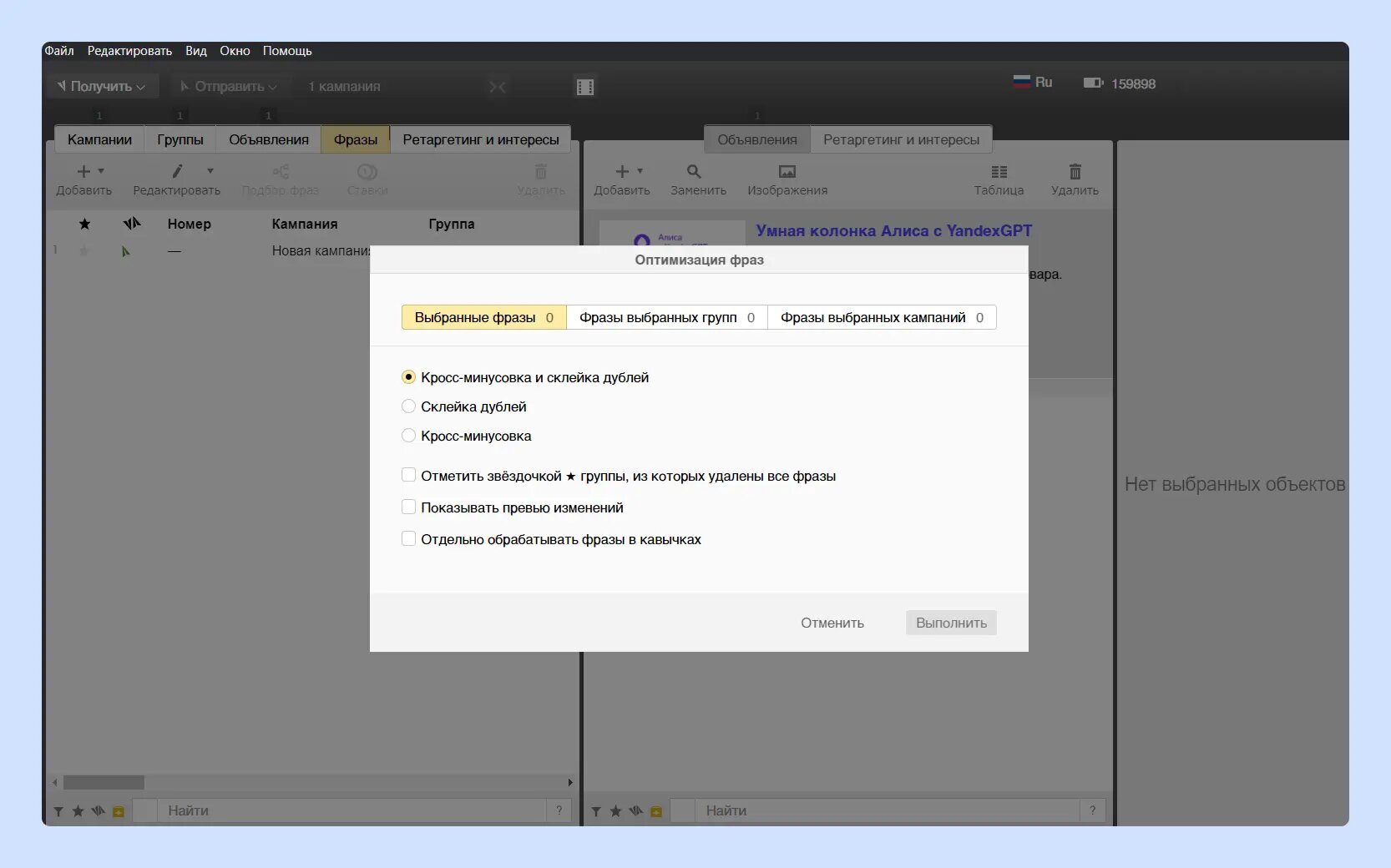Viewport: 1391px width, 868px height.
Task: Click the trash Удалить icon in ads toolbar
Action: [1075, 171]
